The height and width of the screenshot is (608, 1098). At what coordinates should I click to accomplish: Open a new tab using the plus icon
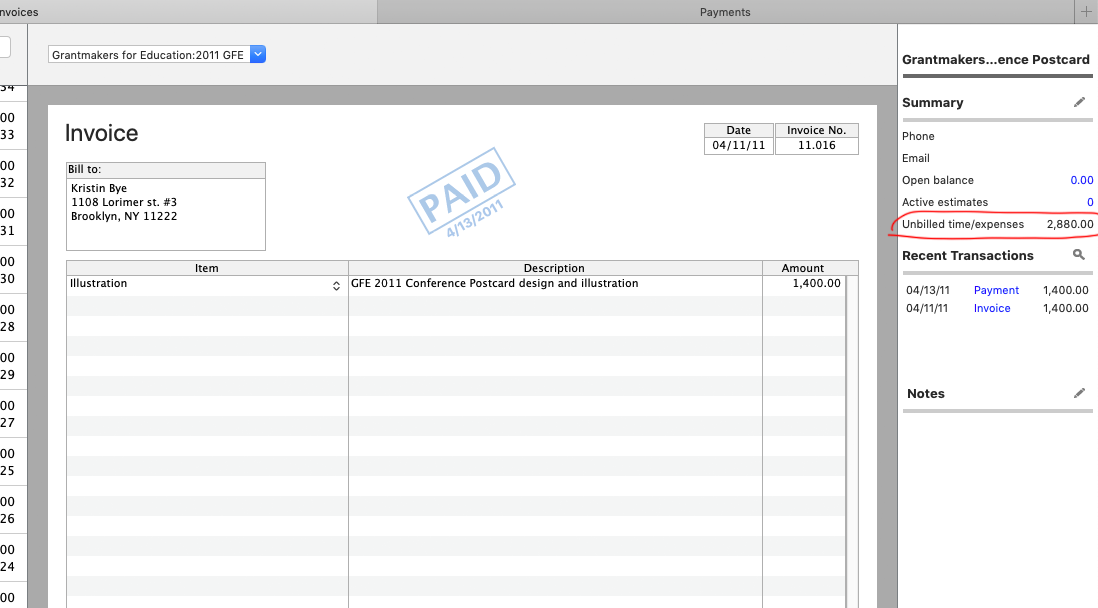pyautogui.click(x=1086, y=11)
